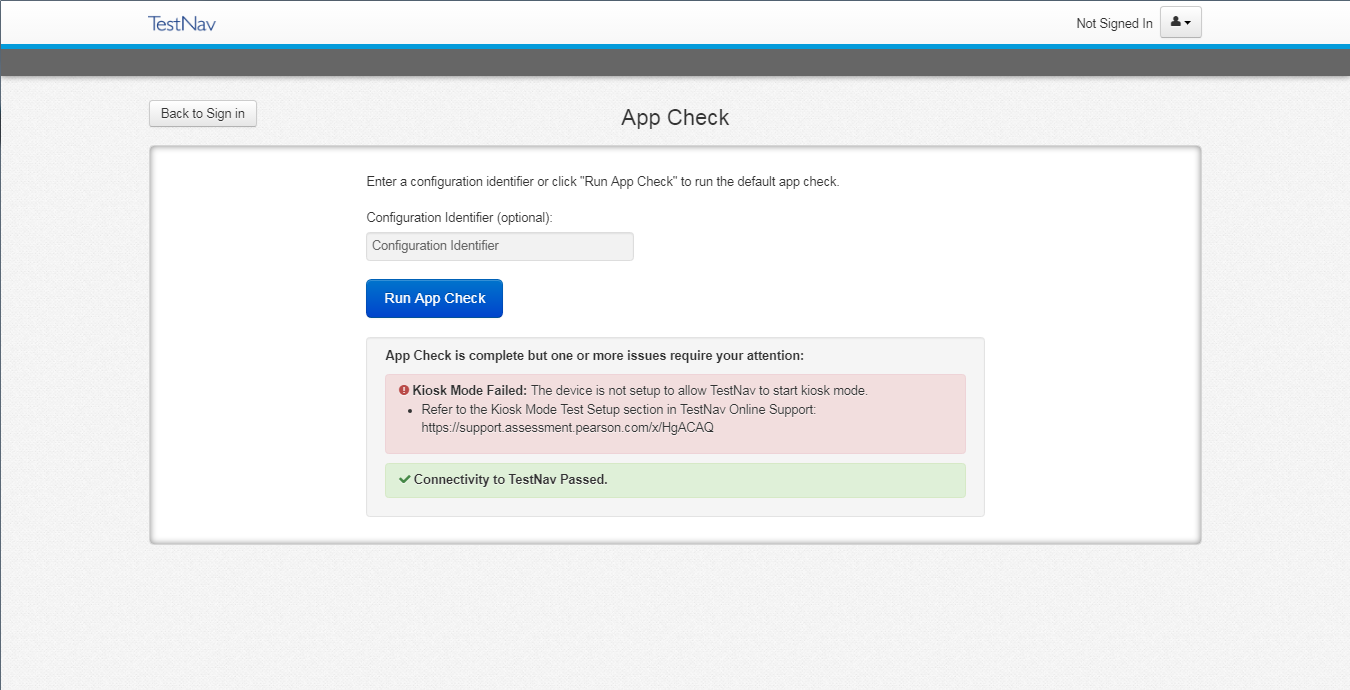Click the App Check is complete summary heading
Screen dimensions: 1350x690
pyautogui.click(x=594, y=355)
